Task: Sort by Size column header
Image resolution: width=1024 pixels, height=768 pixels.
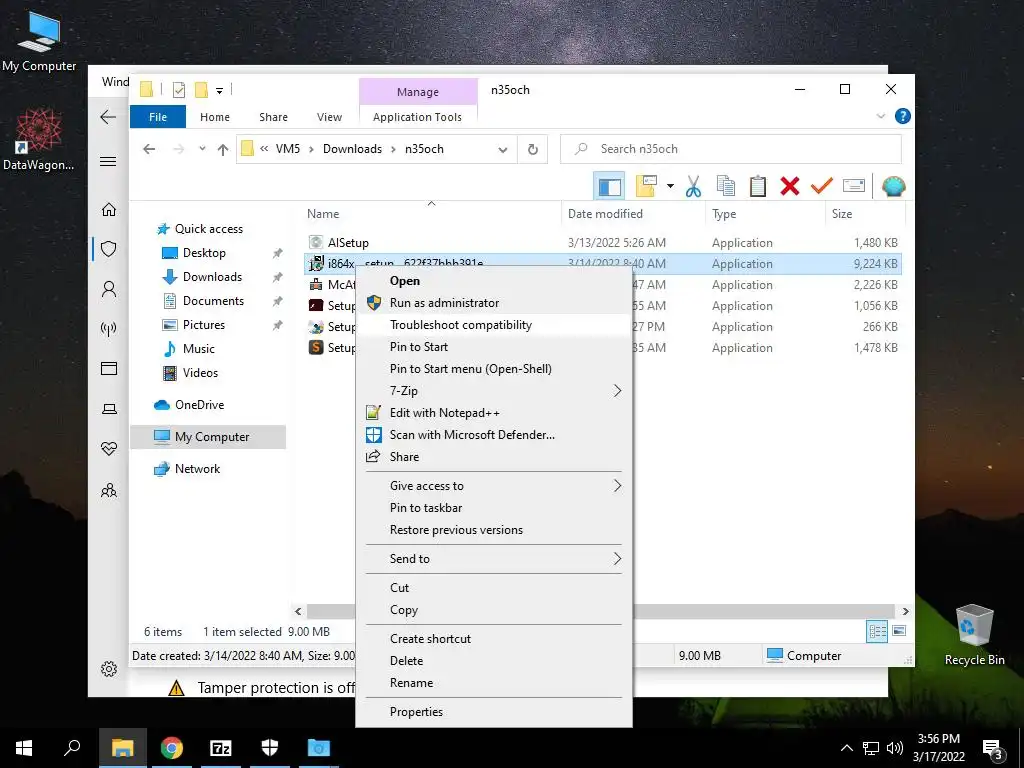Action: point(842,214)
